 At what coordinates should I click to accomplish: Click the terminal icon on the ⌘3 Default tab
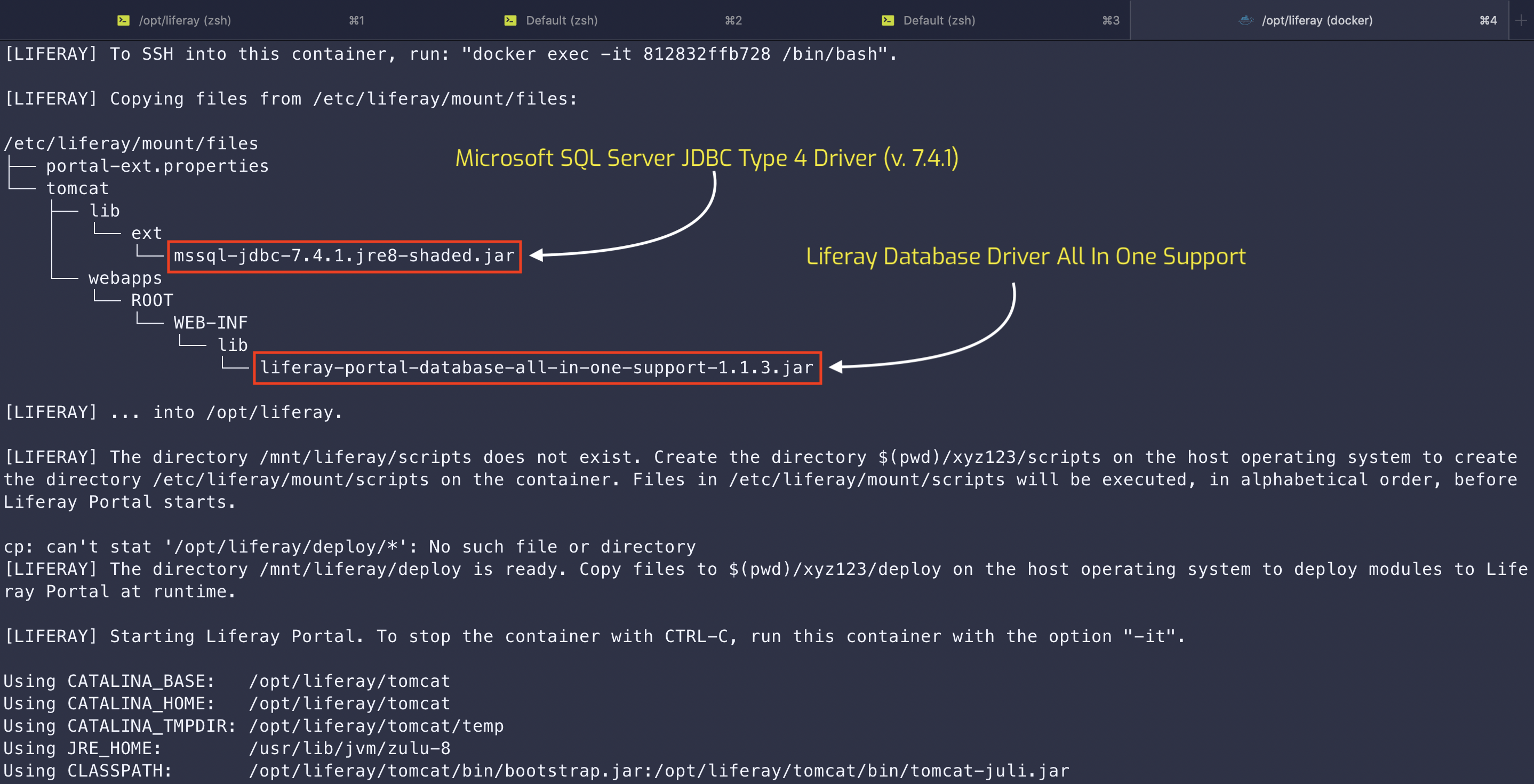[x=888, y=20]
